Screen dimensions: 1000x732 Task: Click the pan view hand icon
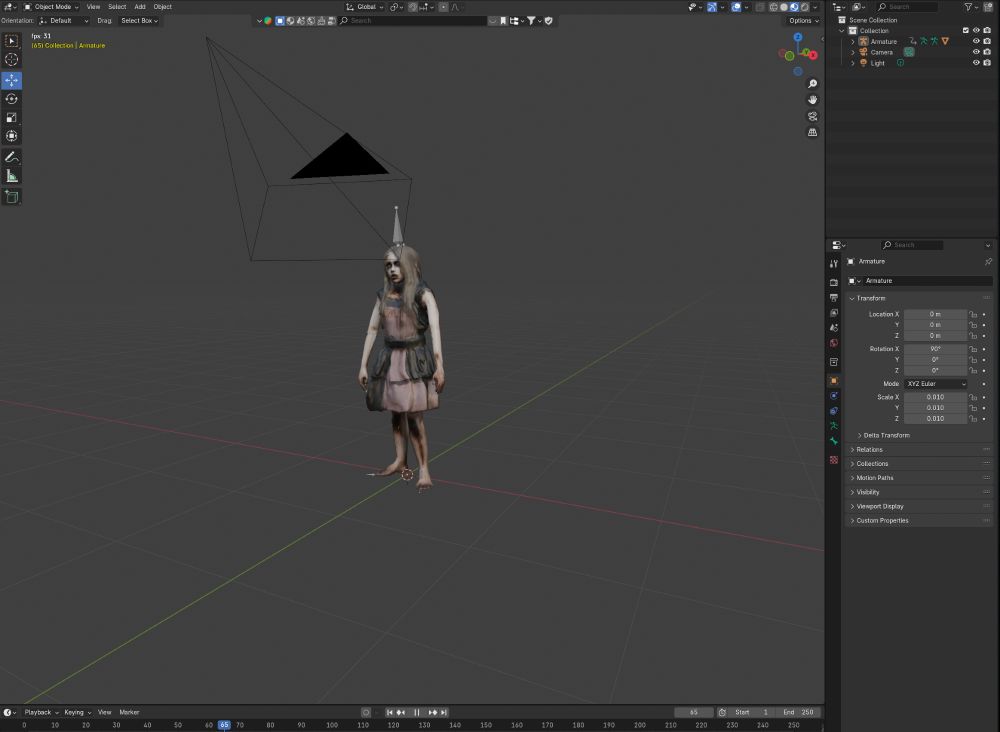[812, 100]
